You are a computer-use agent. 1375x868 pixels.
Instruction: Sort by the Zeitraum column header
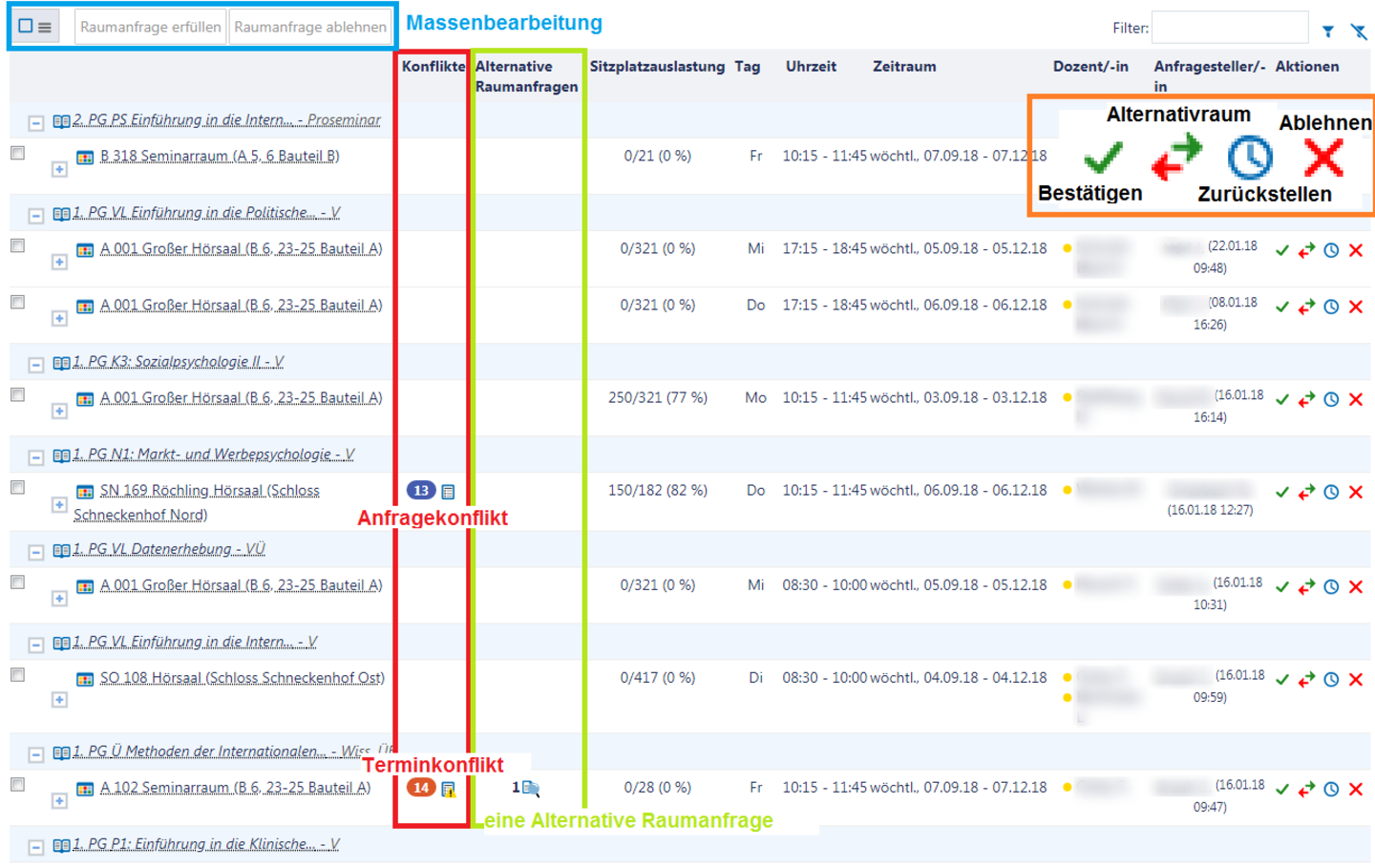(904, 66)
